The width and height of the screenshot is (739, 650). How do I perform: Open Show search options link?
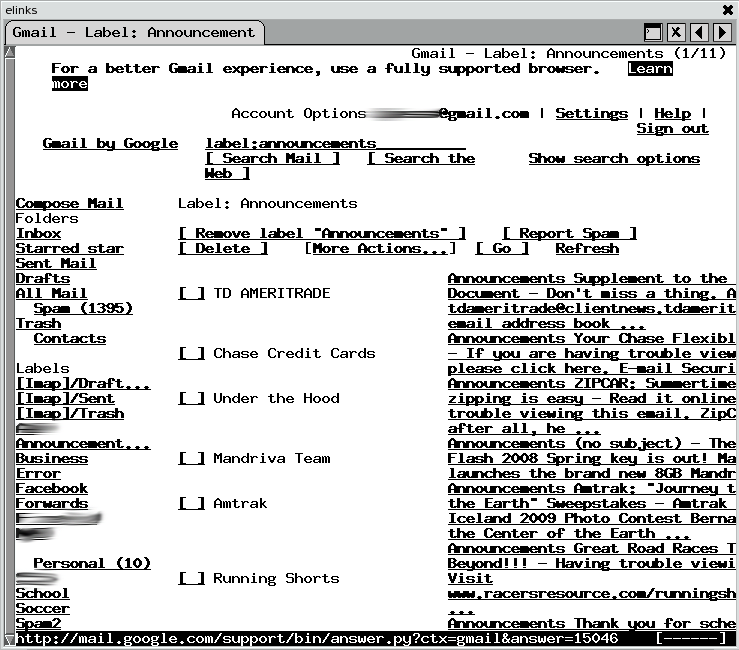pyautogui.click(x=614, y=158)
